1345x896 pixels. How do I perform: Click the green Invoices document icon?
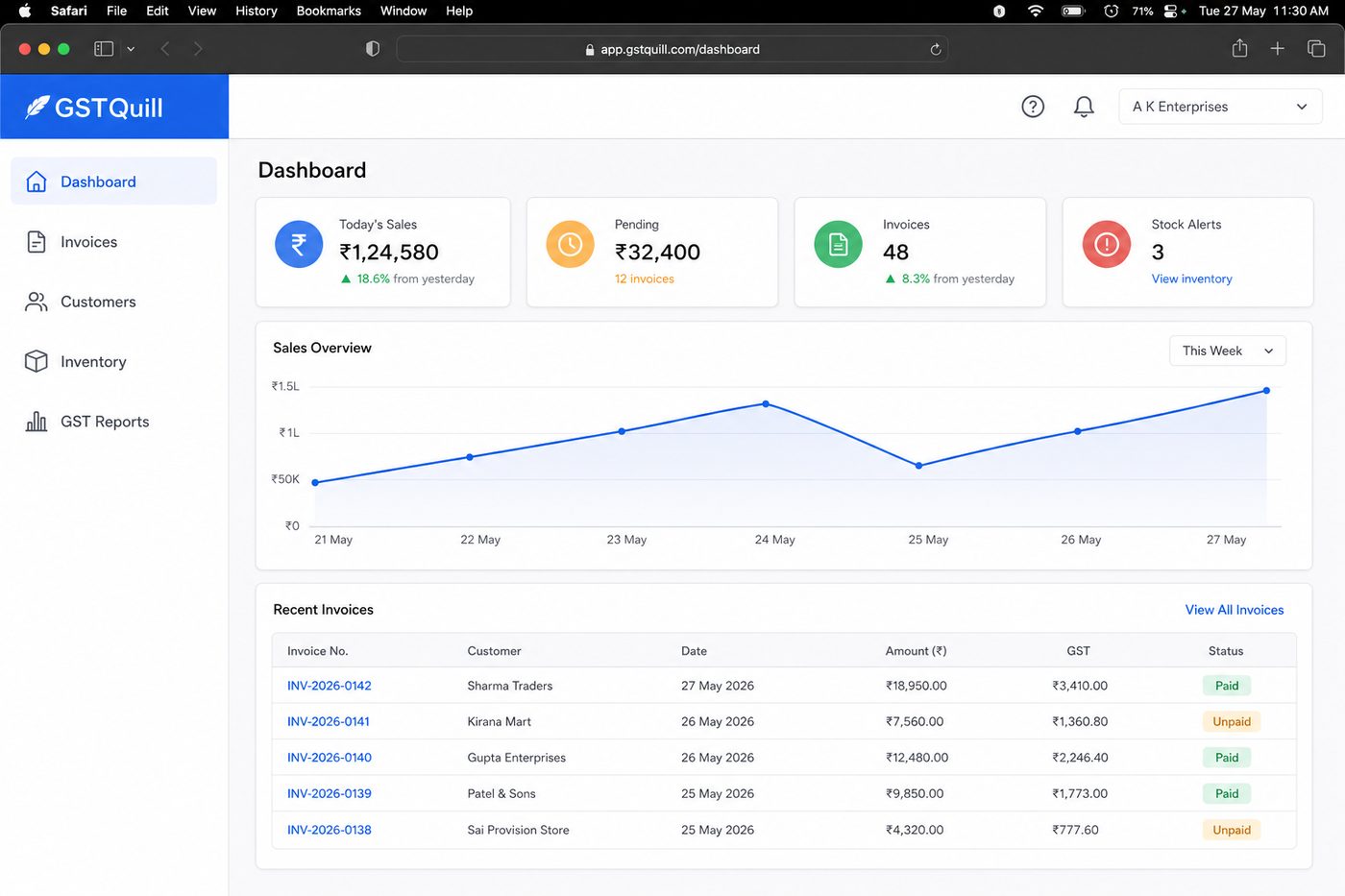pos(838,244)
